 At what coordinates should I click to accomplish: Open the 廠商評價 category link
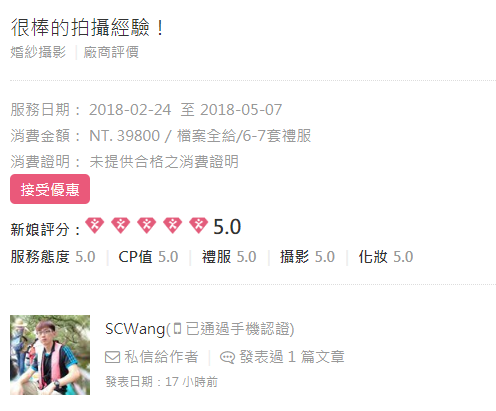(x=111, y=52)
